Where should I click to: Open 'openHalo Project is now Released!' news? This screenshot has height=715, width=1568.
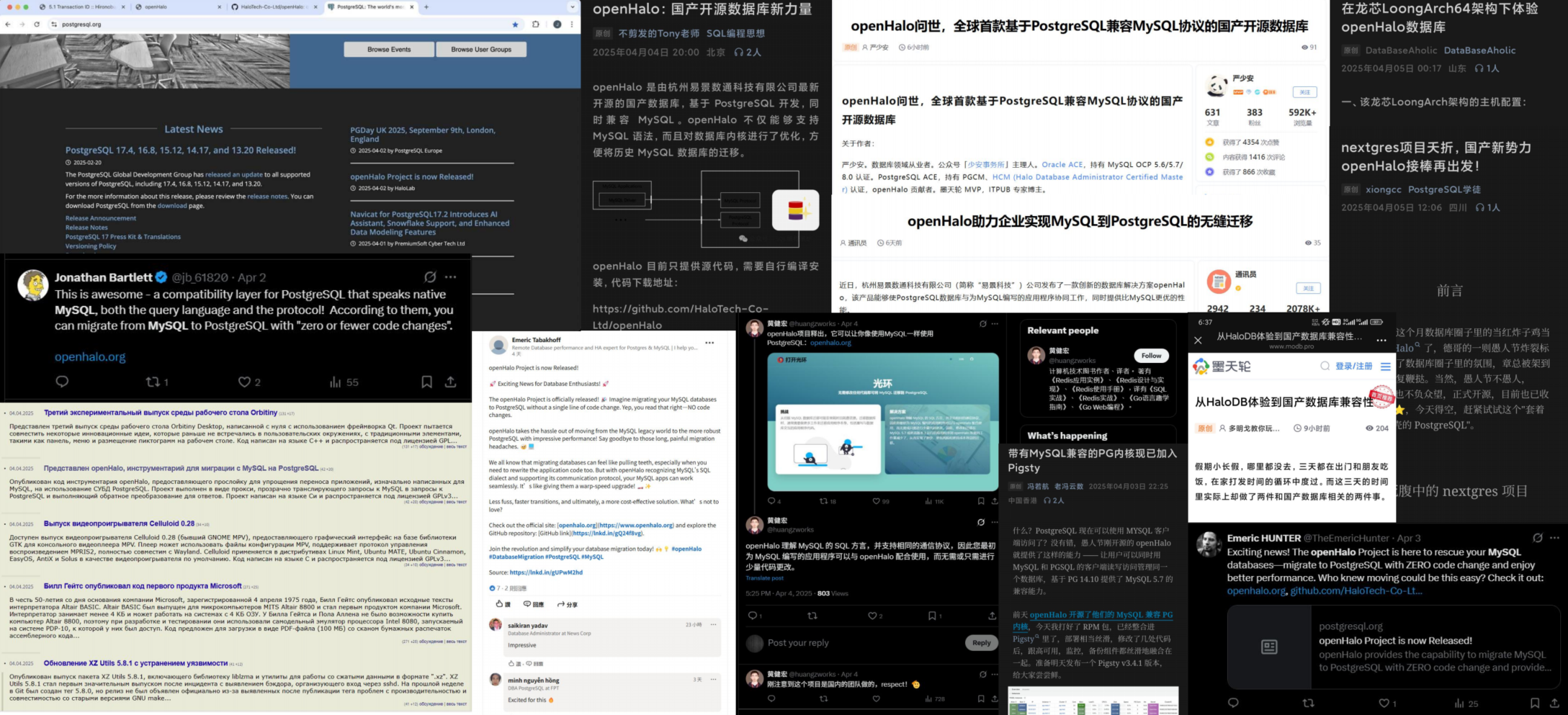[x=412, y=176]
